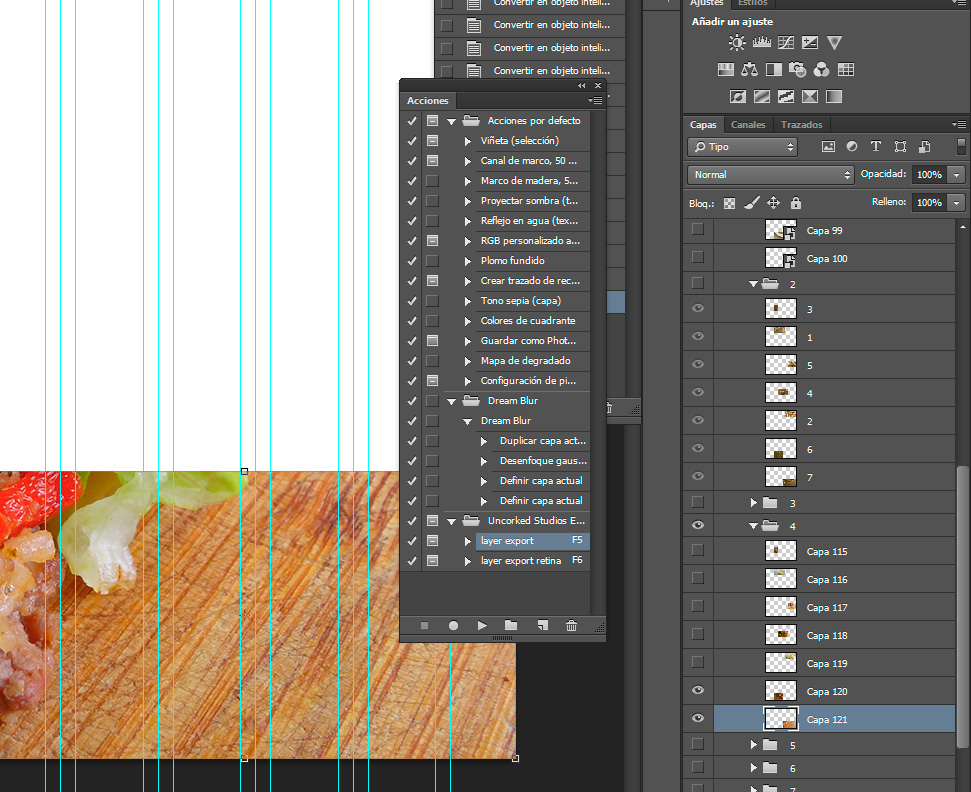Collapse the Acciones por defecto set

point(451,121)
